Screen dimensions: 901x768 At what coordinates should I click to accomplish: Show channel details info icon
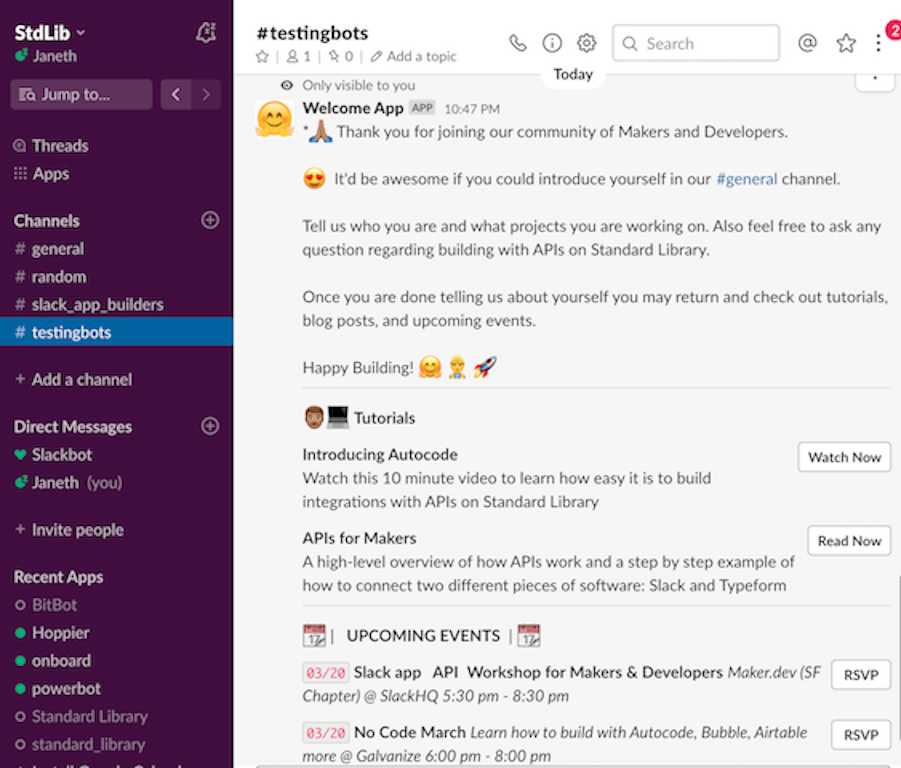point(552,43)
